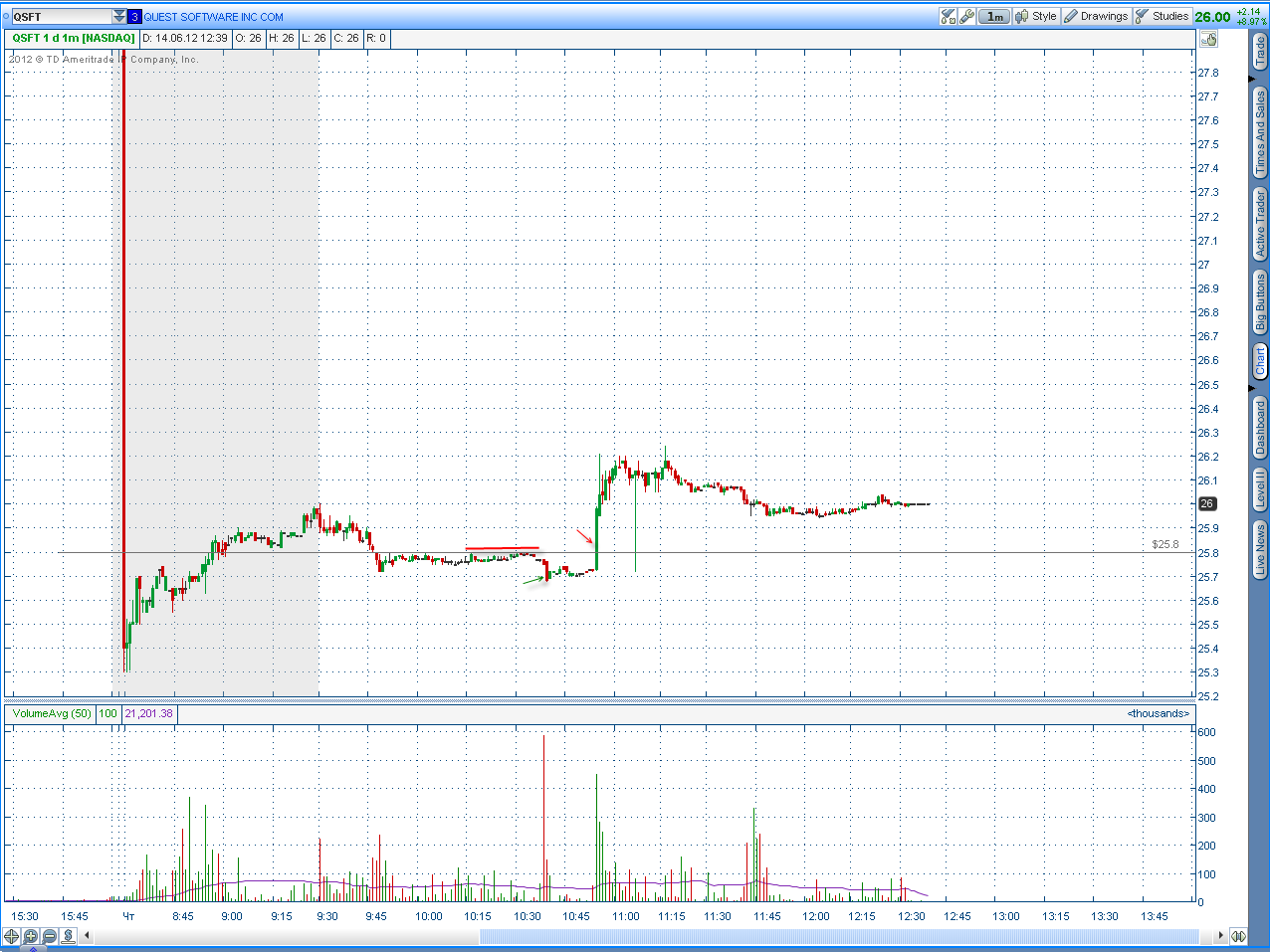Click the QSFT 1 d 1m NASDAQ label
This screenshot has height=952, width=1270.
[x=73, y=38]
